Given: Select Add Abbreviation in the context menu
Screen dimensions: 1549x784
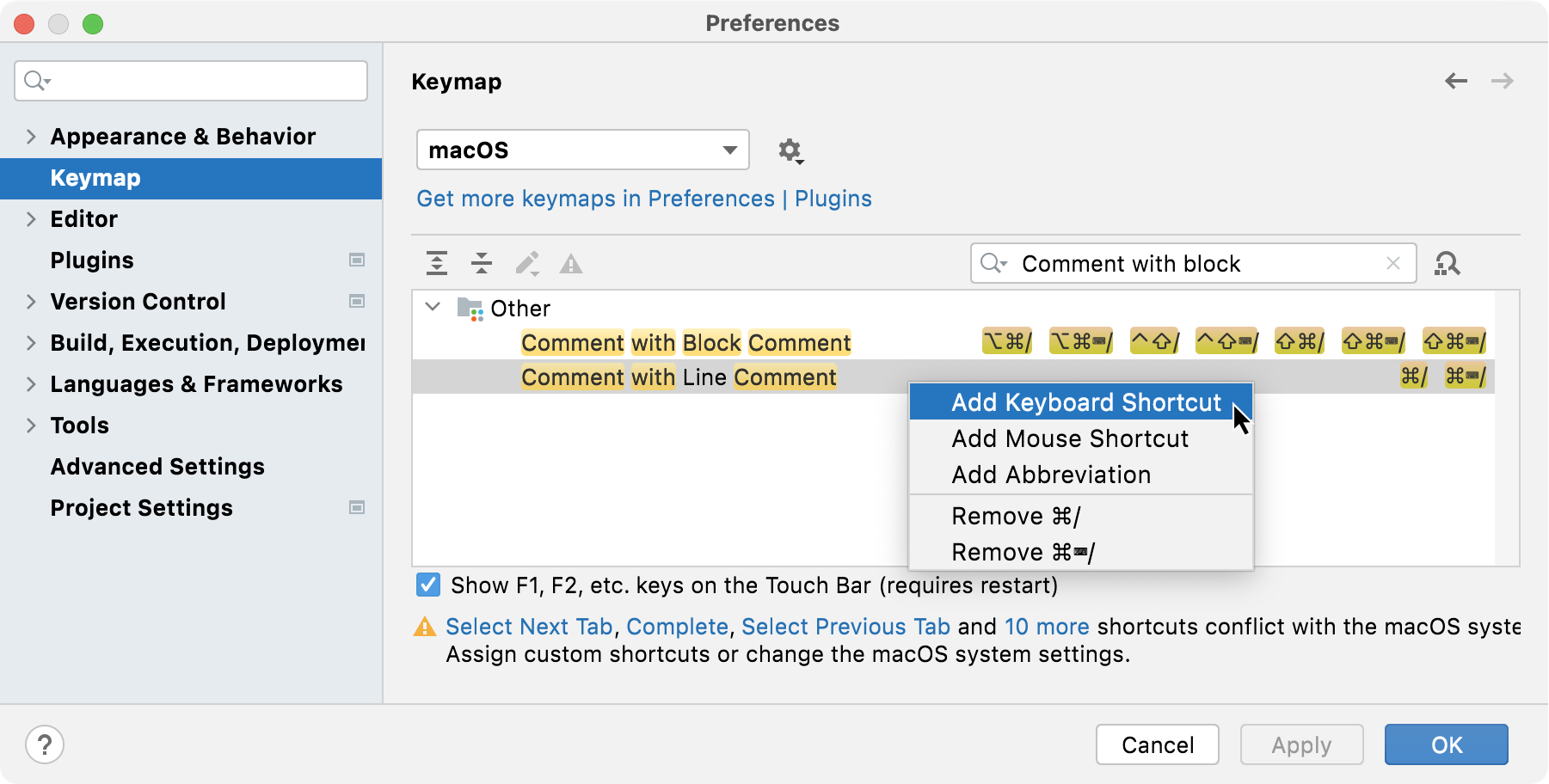Looking at the screenshot, I should (x=1050, y=475).
